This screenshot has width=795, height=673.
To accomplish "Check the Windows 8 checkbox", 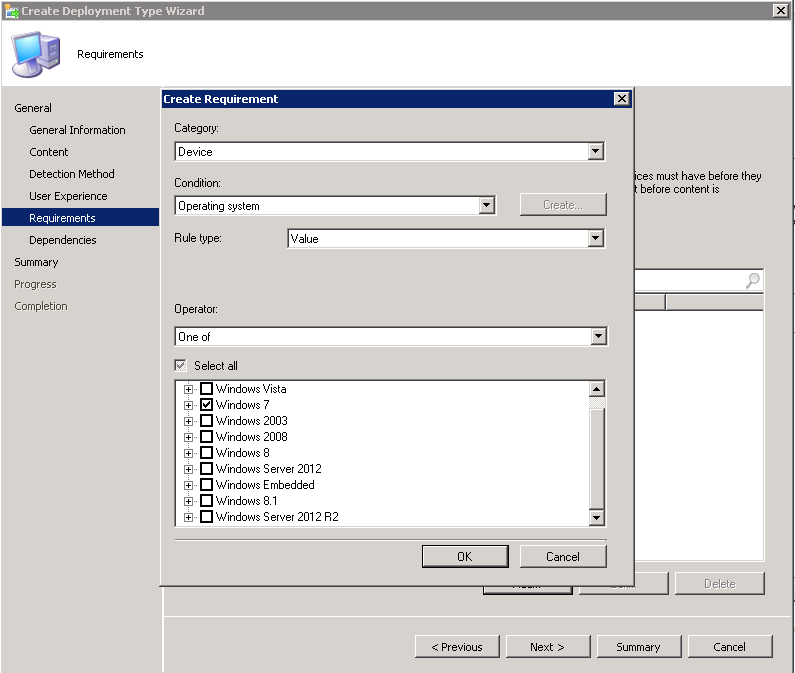I will coord(206,453).
